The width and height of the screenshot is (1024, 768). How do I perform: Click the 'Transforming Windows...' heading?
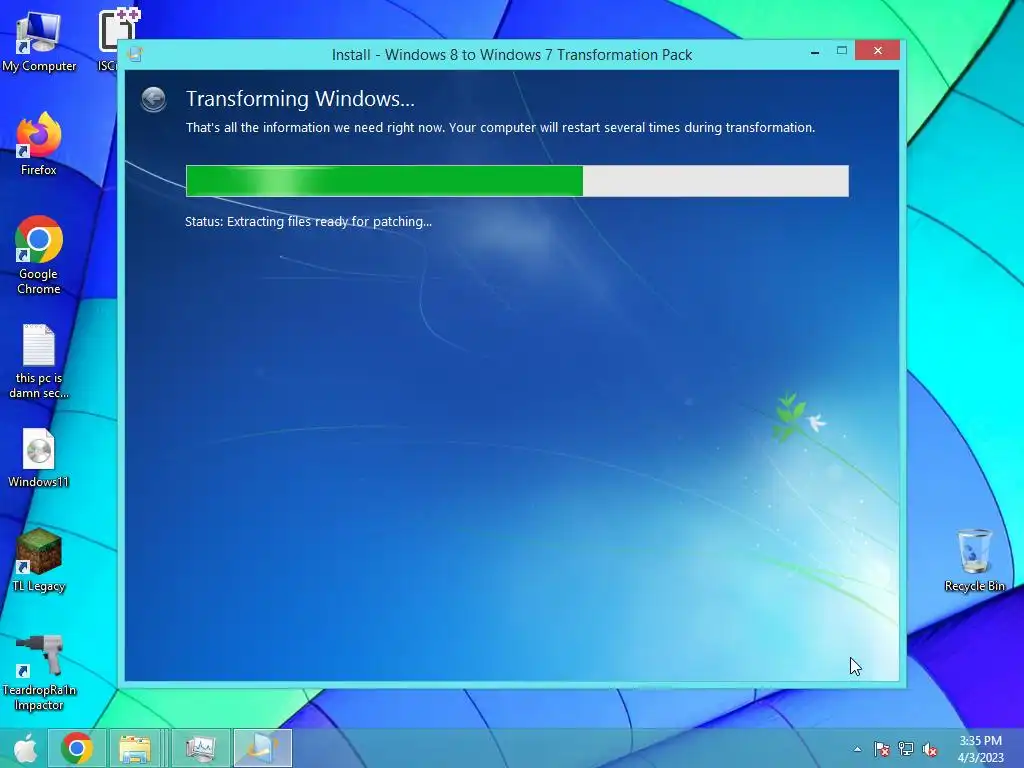coord(300,99)
